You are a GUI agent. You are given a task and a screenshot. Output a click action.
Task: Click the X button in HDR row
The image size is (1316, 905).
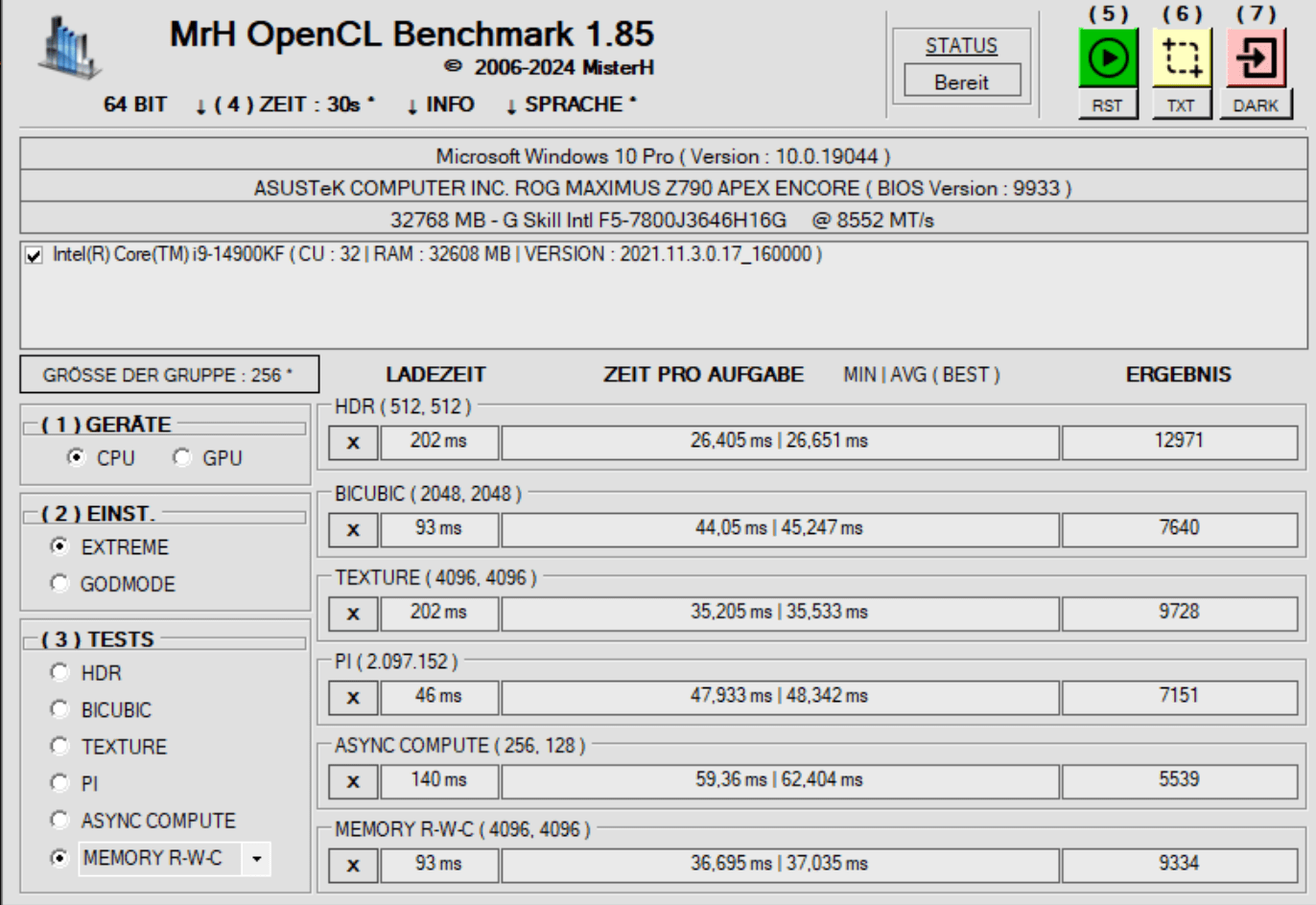tap(353, 443)
